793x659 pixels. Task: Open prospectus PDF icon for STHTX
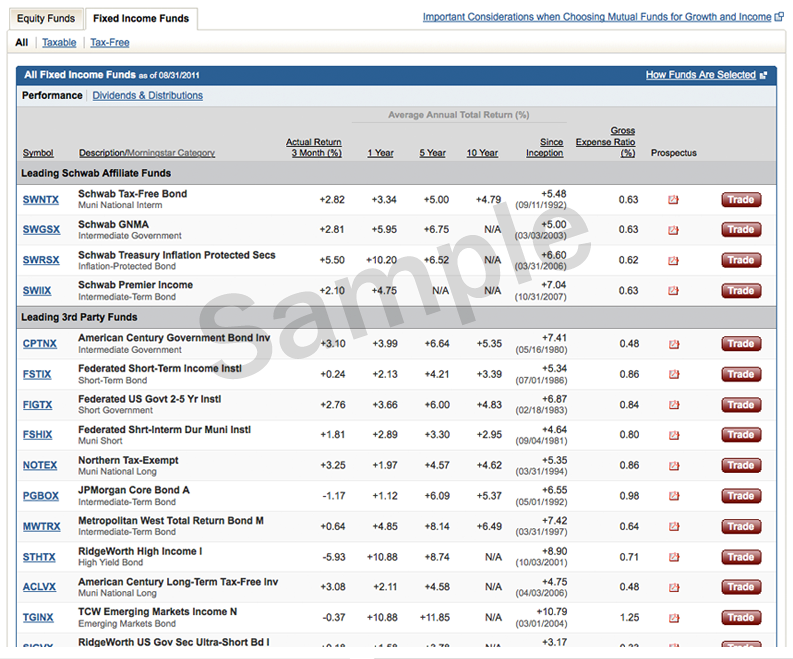click(x=674, y=557)
